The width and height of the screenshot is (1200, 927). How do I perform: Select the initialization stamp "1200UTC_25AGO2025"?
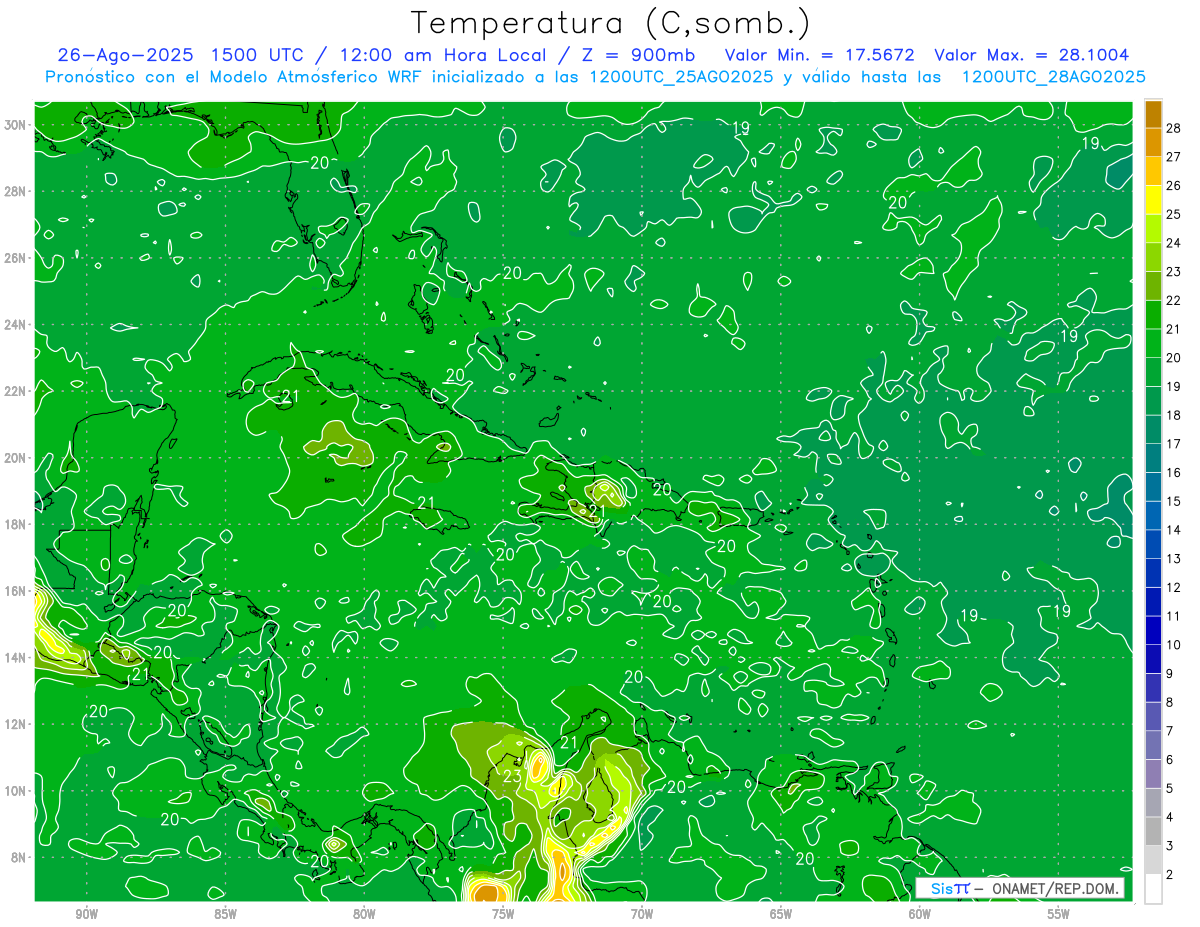coord(680,77)
